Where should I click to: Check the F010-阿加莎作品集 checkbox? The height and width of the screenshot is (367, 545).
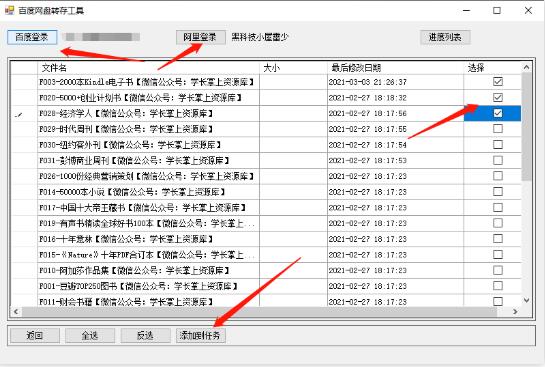point(498,270)
